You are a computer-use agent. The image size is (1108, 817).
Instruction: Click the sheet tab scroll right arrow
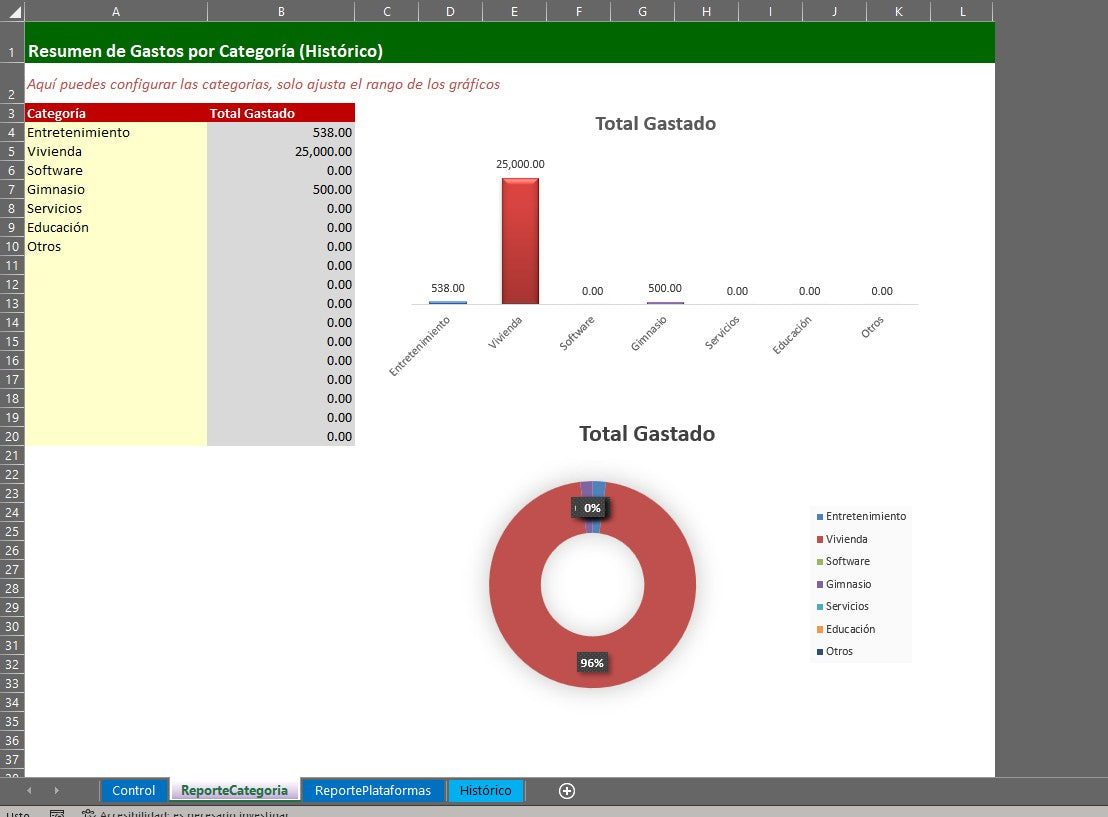click(x=57, y=790)
